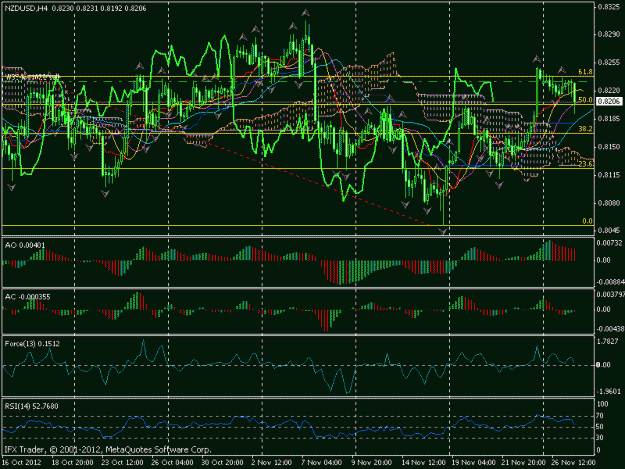625x469 pixels.
Task: Click the RSI(14) 52.7680 indicator label
Action: tap(31, 406)
